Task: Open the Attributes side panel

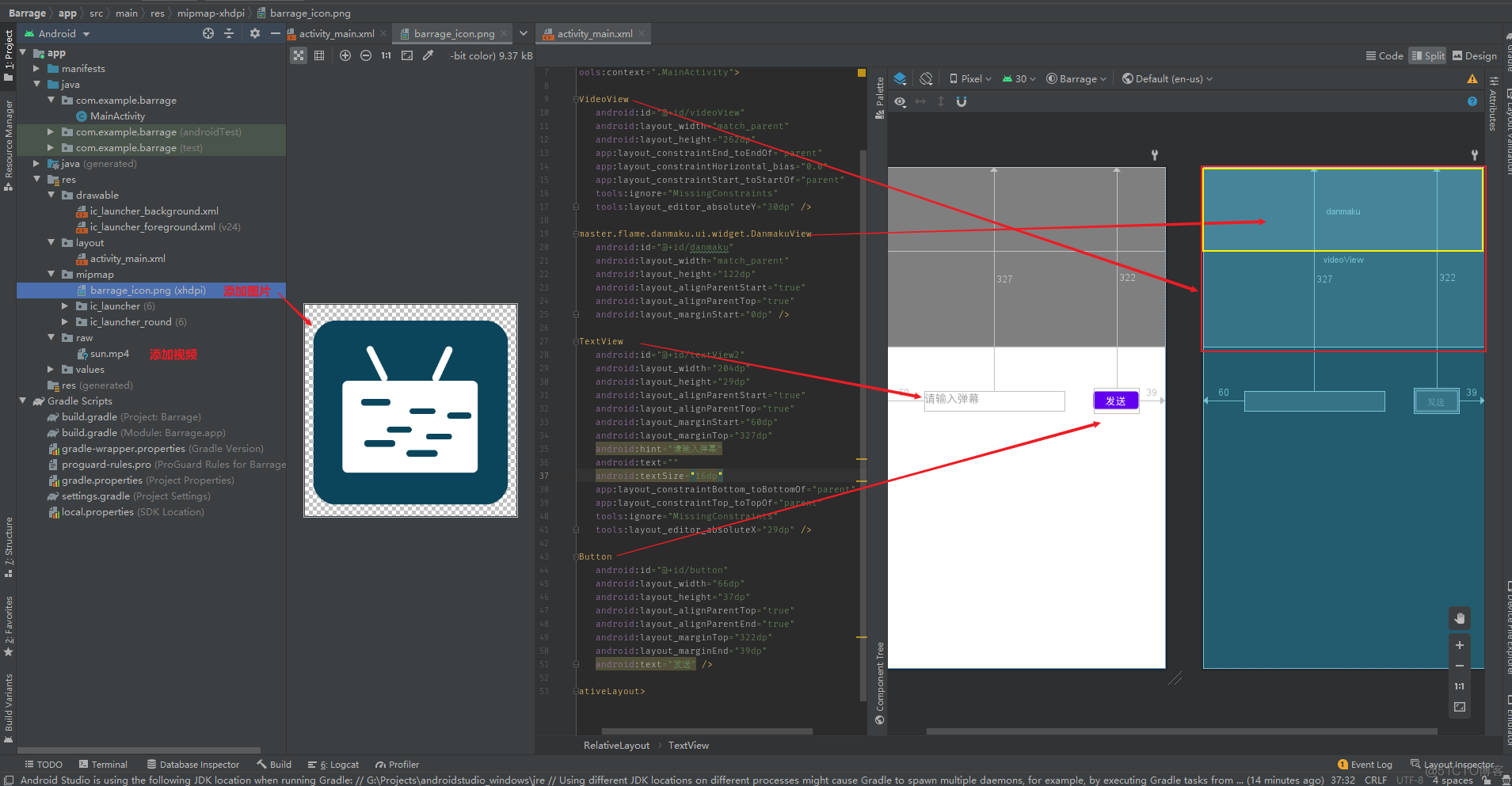Action: tap(1493, 104)
